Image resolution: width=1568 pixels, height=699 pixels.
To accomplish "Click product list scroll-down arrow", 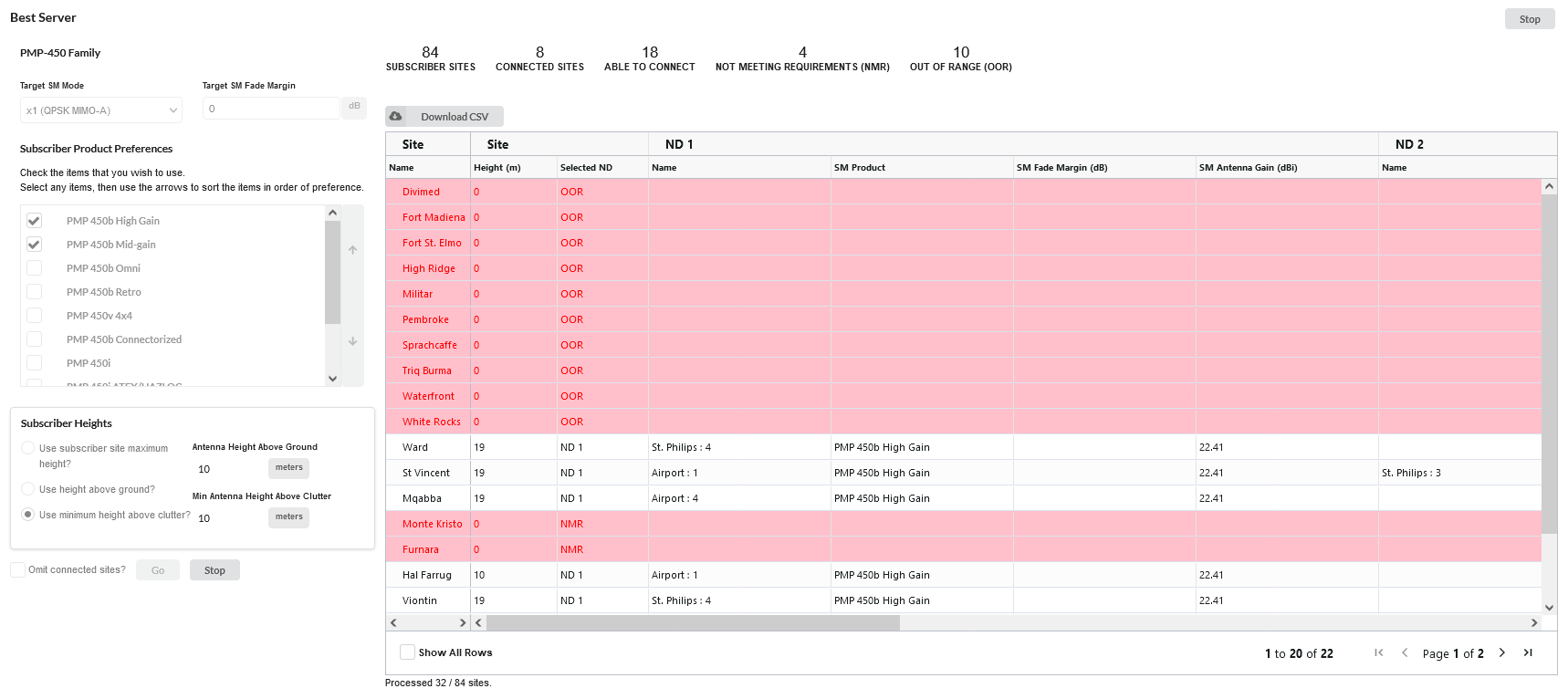I will click(x=332, y=379).
